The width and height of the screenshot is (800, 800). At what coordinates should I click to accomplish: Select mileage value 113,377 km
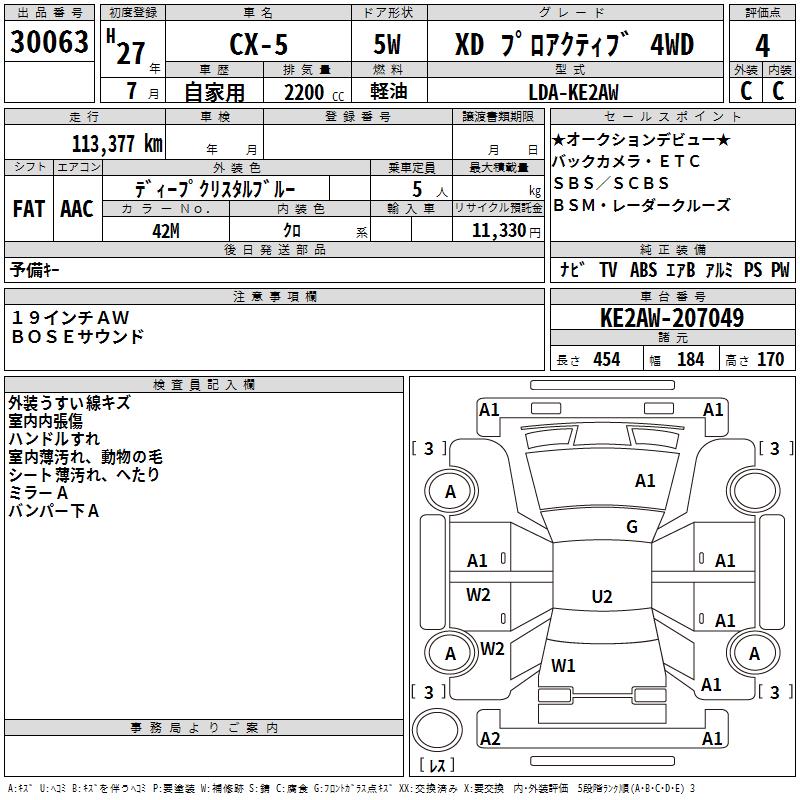pyautogui.click(x=117, y=144)
